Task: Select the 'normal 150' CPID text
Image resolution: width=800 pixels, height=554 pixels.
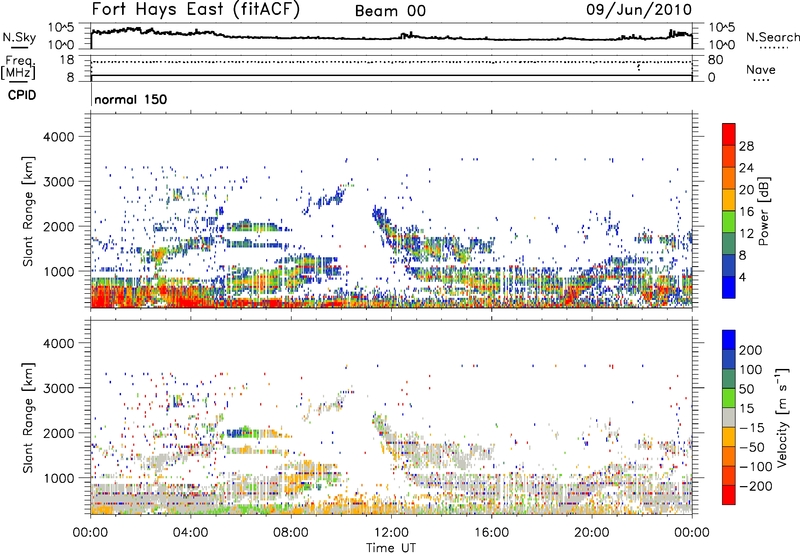Action: point(131,99)
